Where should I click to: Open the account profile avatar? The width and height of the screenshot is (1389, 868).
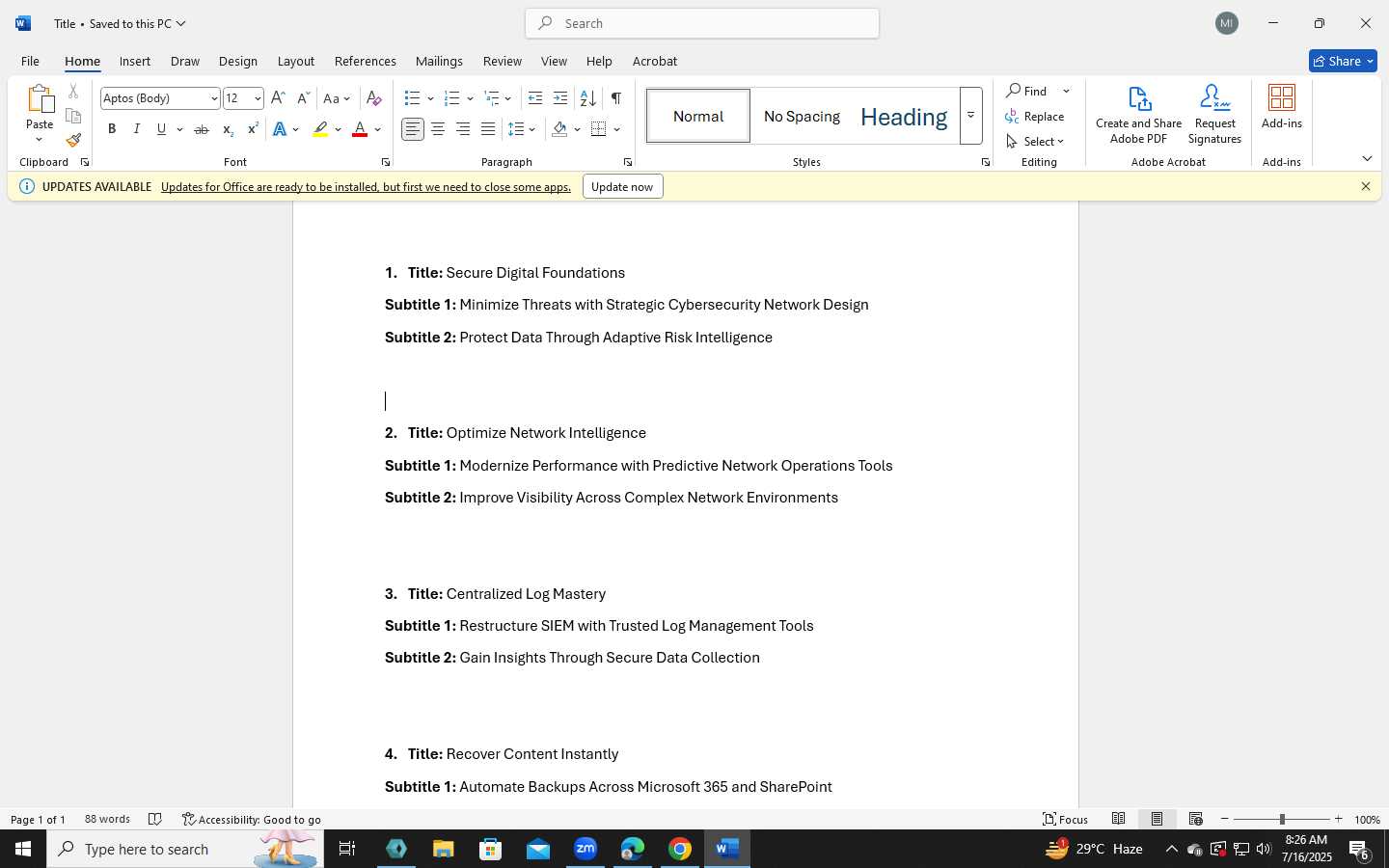(1227, 23)
